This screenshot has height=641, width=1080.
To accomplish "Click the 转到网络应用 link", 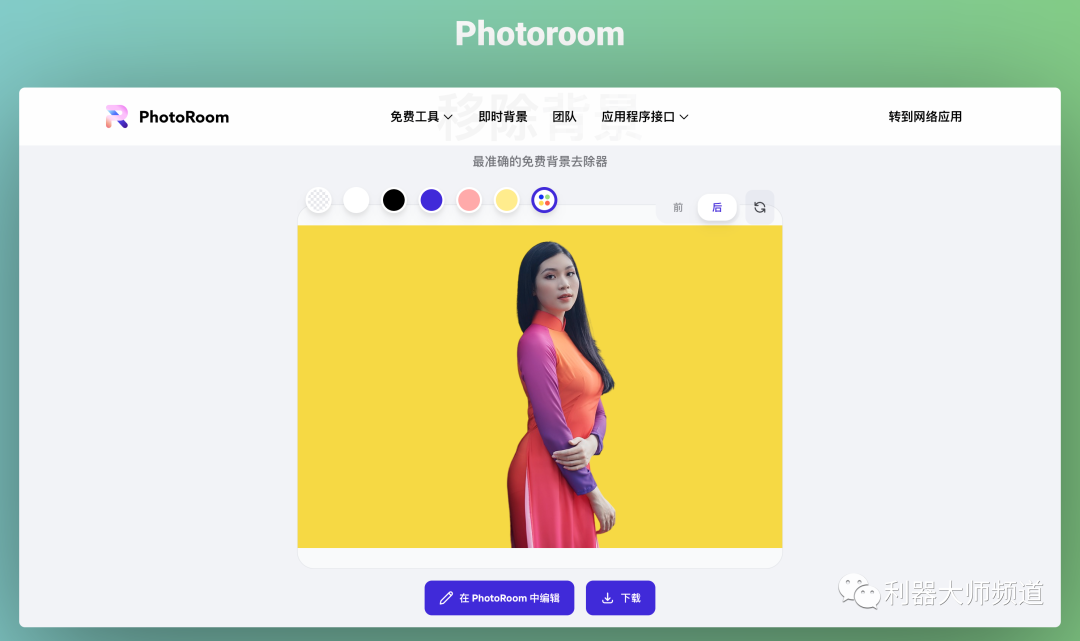I will [924, 116].
